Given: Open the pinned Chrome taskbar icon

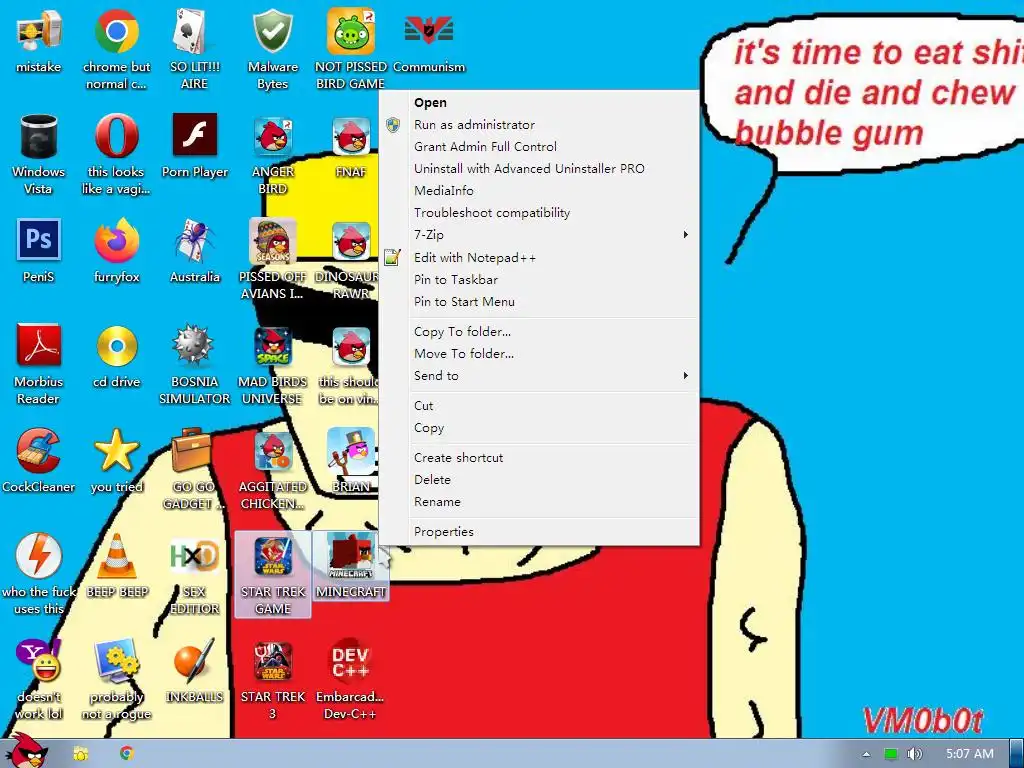Looking at the screenshot, I should pyautogui.click(x=127, y=754).
